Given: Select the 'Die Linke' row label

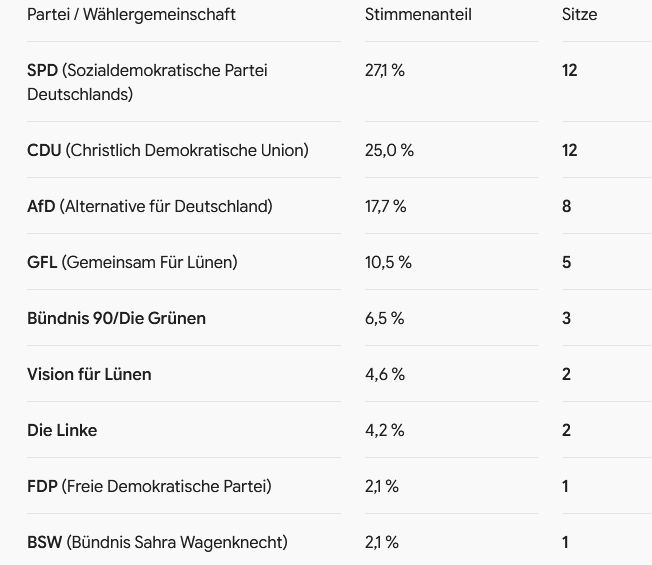Looking at the screenshot, I should click(x=62, y=430).
